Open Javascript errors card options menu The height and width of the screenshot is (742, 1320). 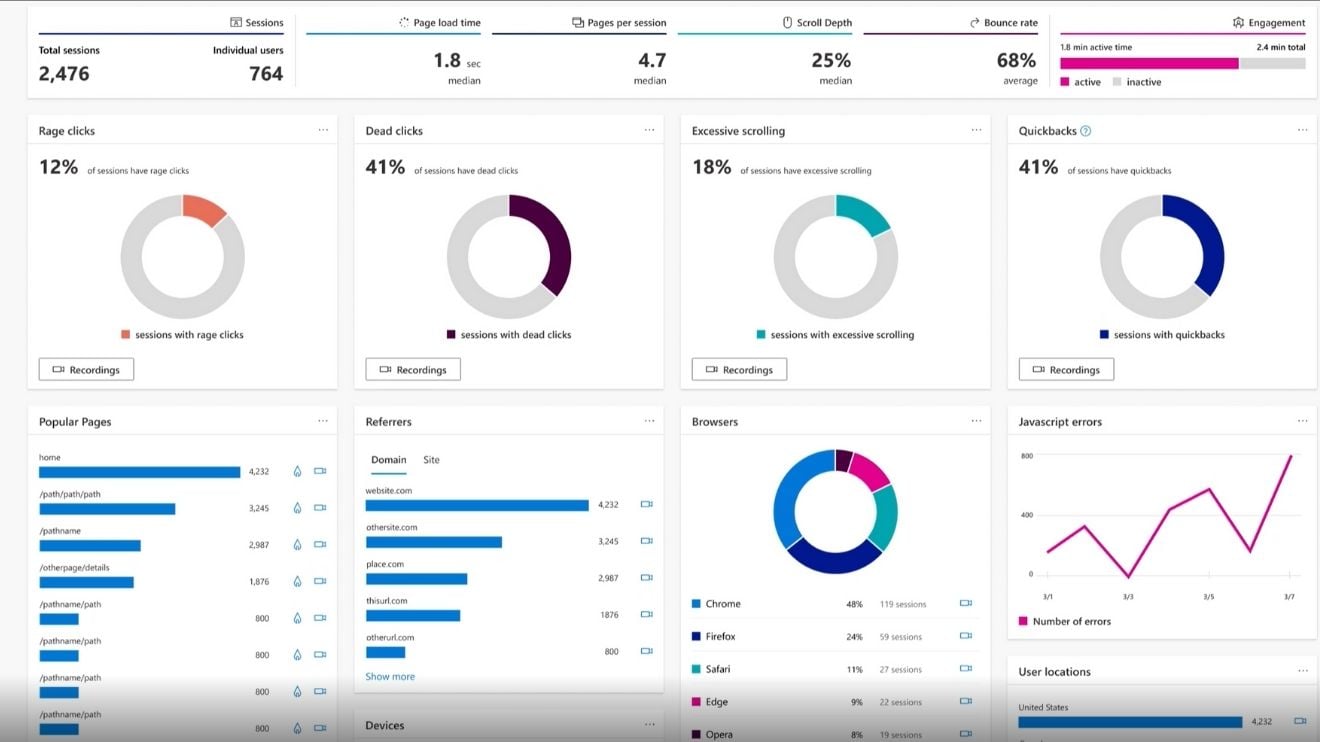point(1303,421)
